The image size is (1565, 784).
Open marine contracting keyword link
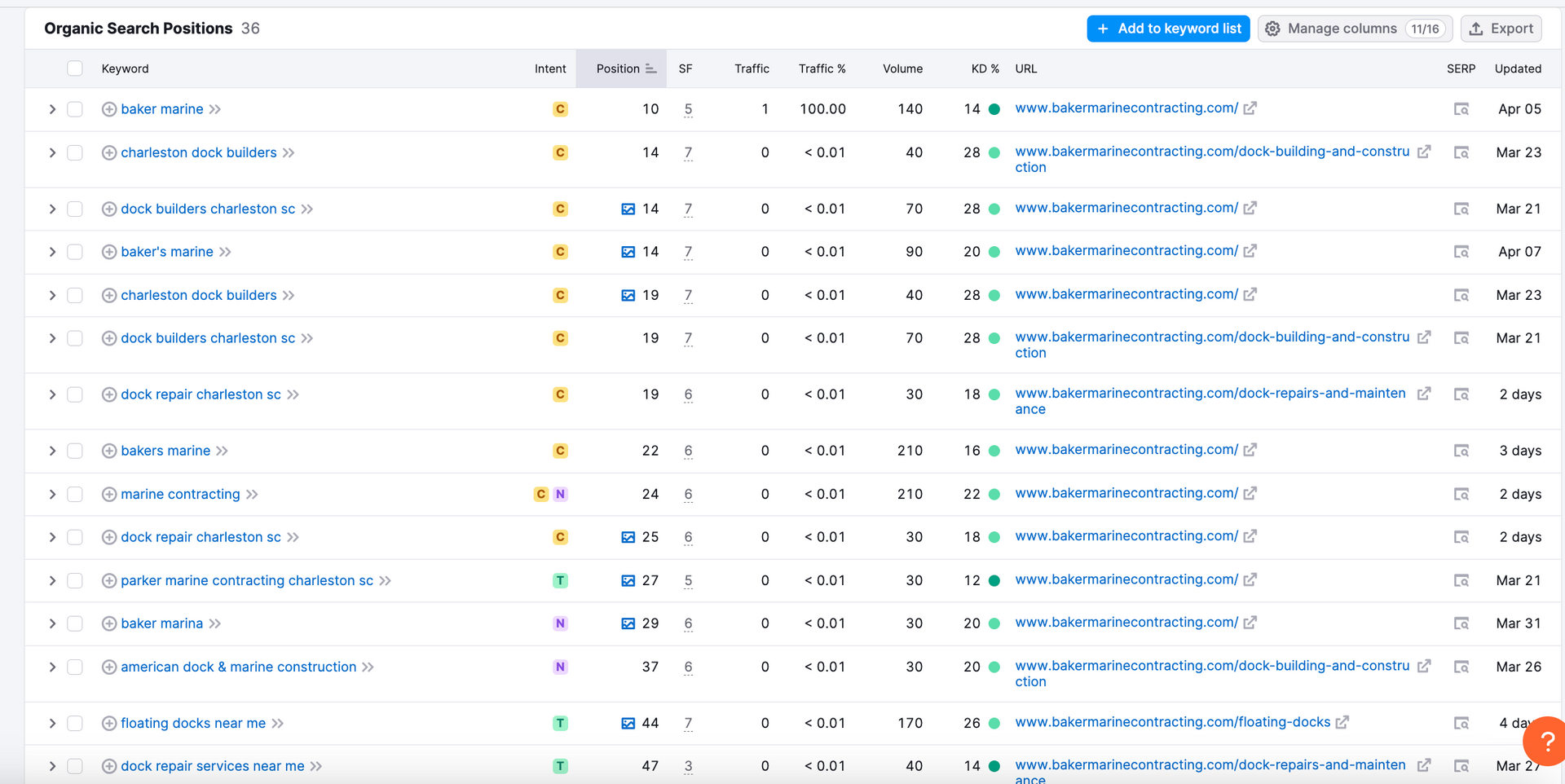tap(180, 494)
